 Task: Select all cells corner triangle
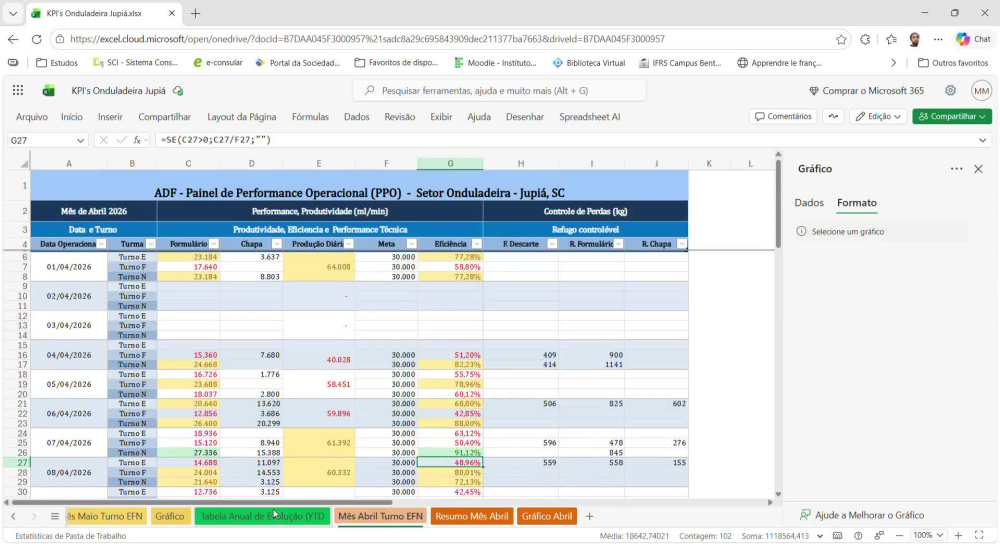pos(24,164)
